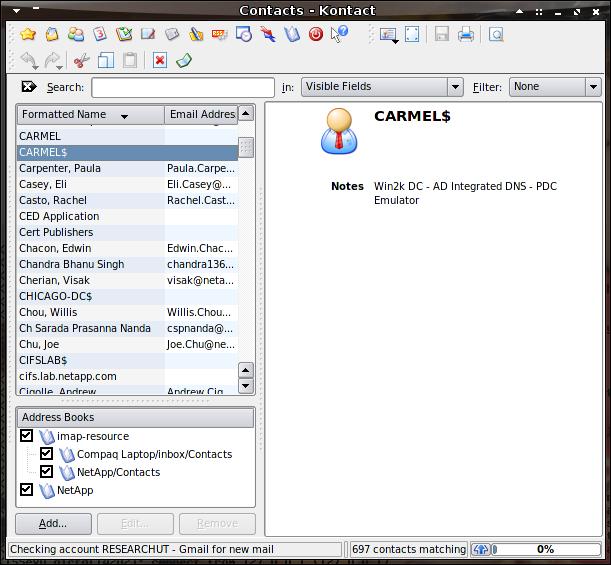
Task: Click the Add... address book button
Action: coord(53,524)
